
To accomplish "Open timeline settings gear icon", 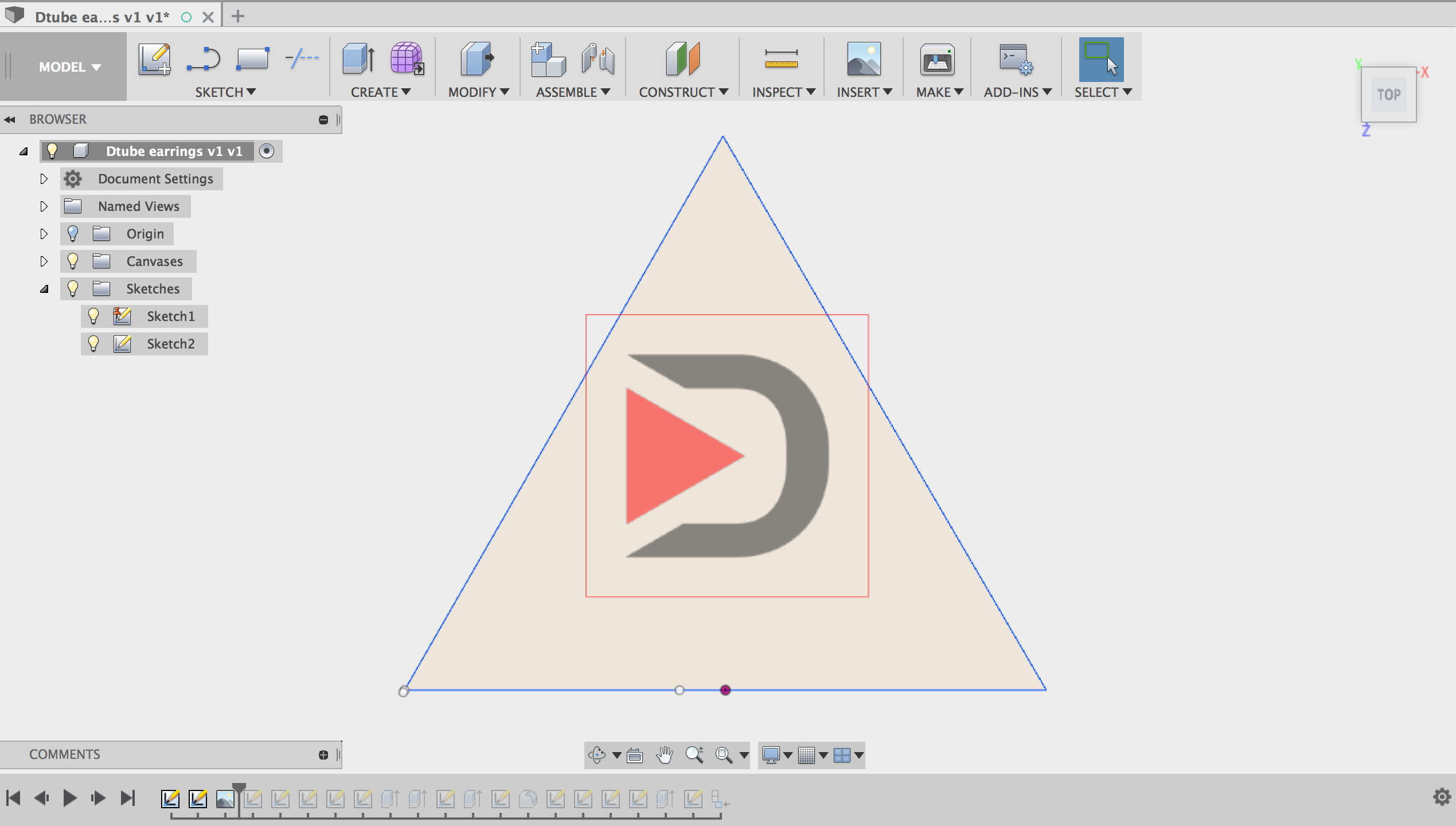I will point(1442,797).
